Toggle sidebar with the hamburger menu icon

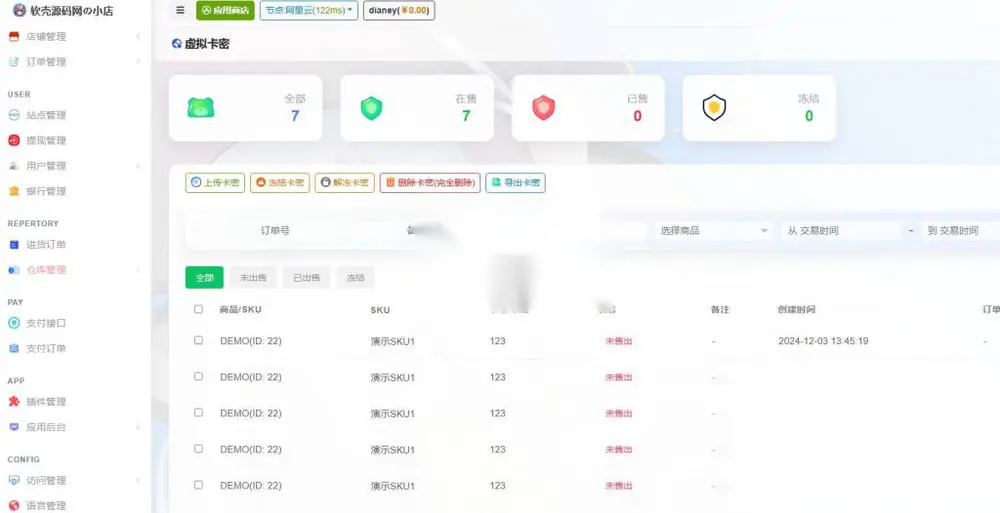[x=180, y=10]
